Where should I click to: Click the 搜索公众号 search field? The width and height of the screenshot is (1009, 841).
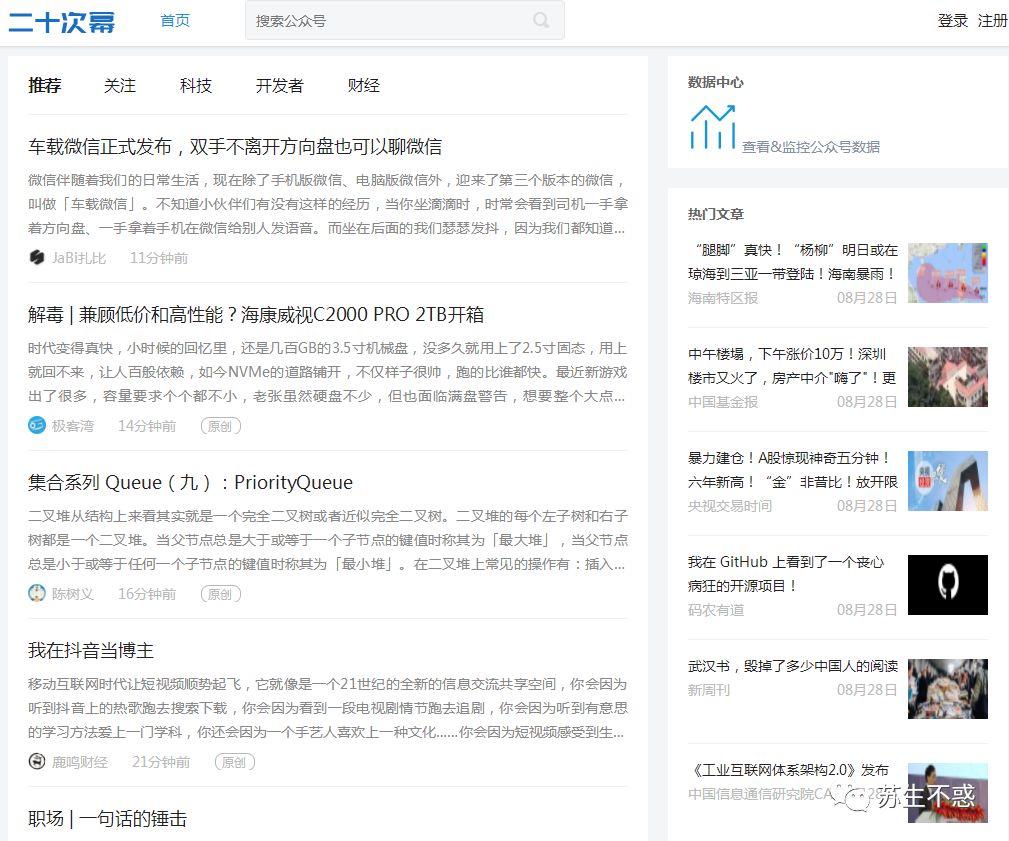coord(405,21)
